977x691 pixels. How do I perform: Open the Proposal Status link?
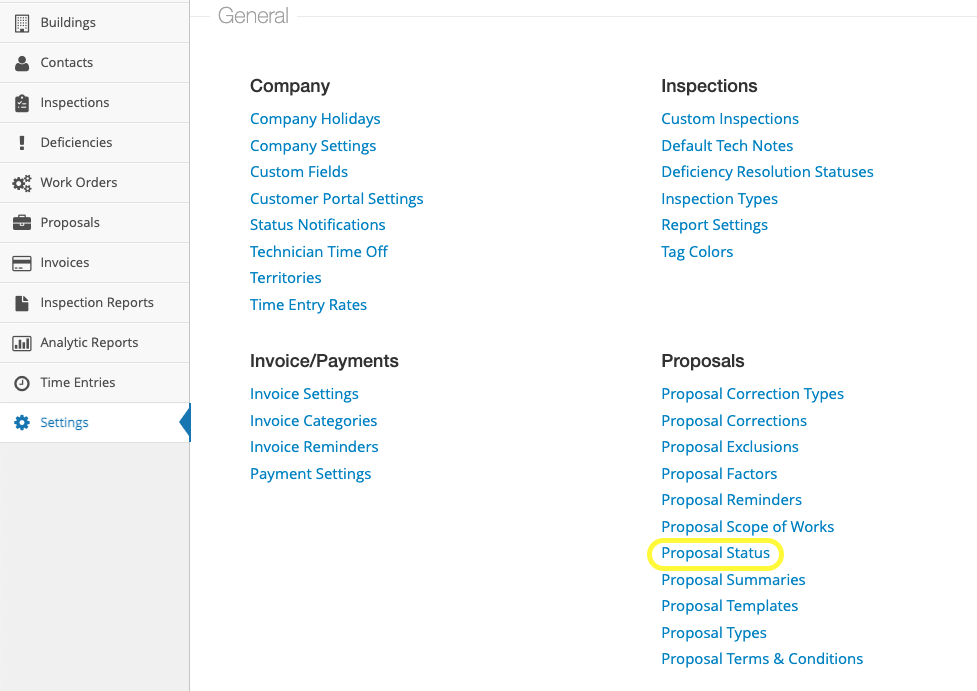click(715, 553)
